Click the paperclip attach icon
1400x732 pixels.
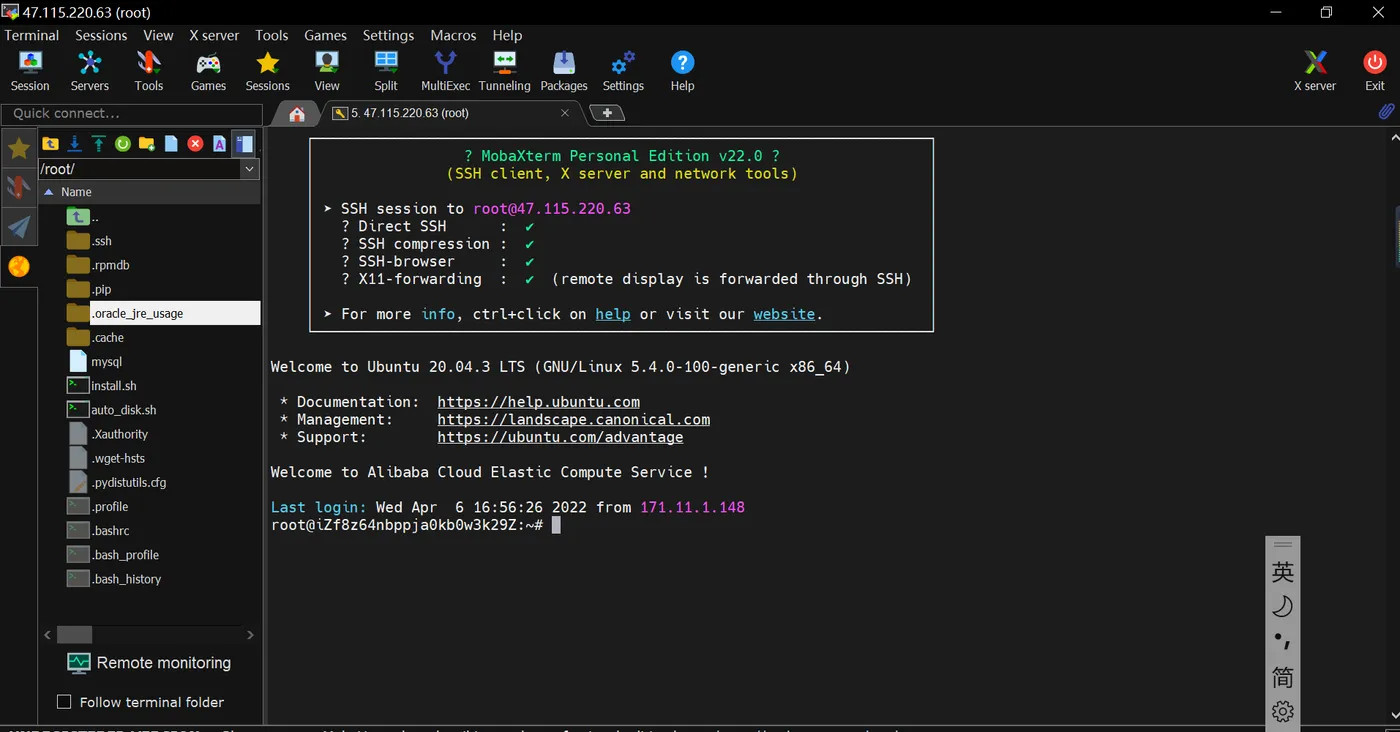tap(1386, 111)
